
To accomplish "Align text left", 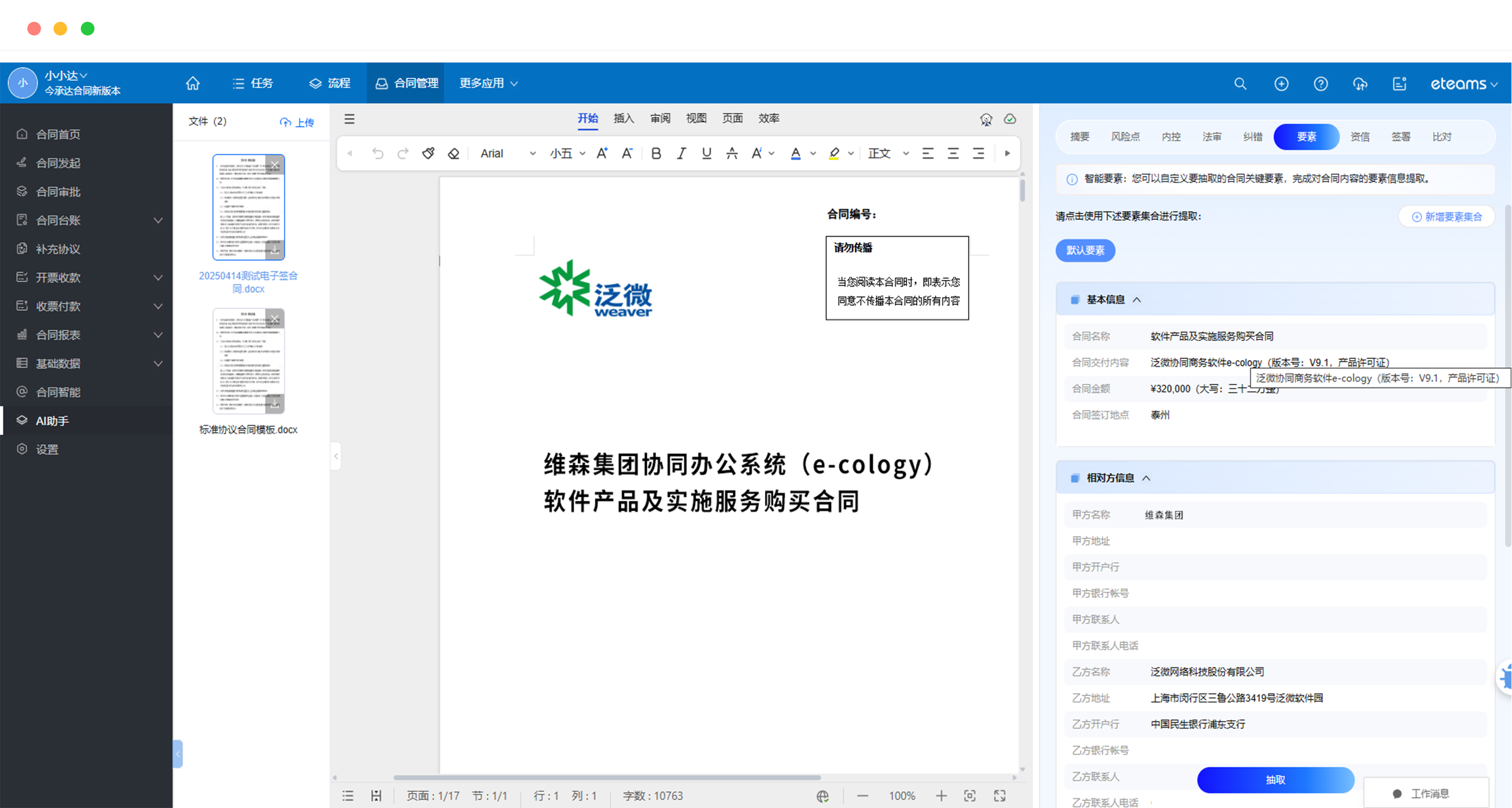I will (927, 153).
